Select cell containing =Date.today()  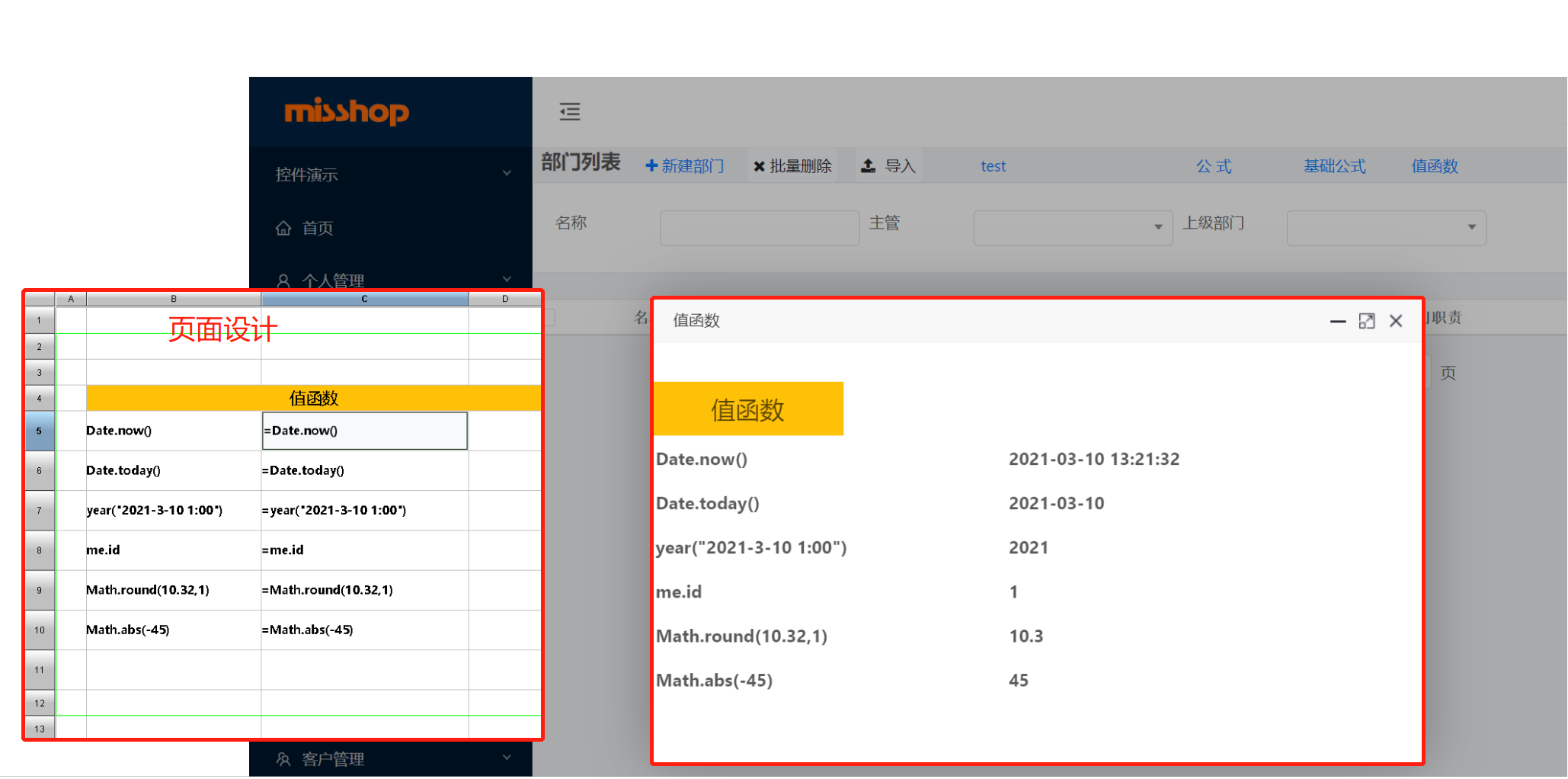tap(364, 470)
